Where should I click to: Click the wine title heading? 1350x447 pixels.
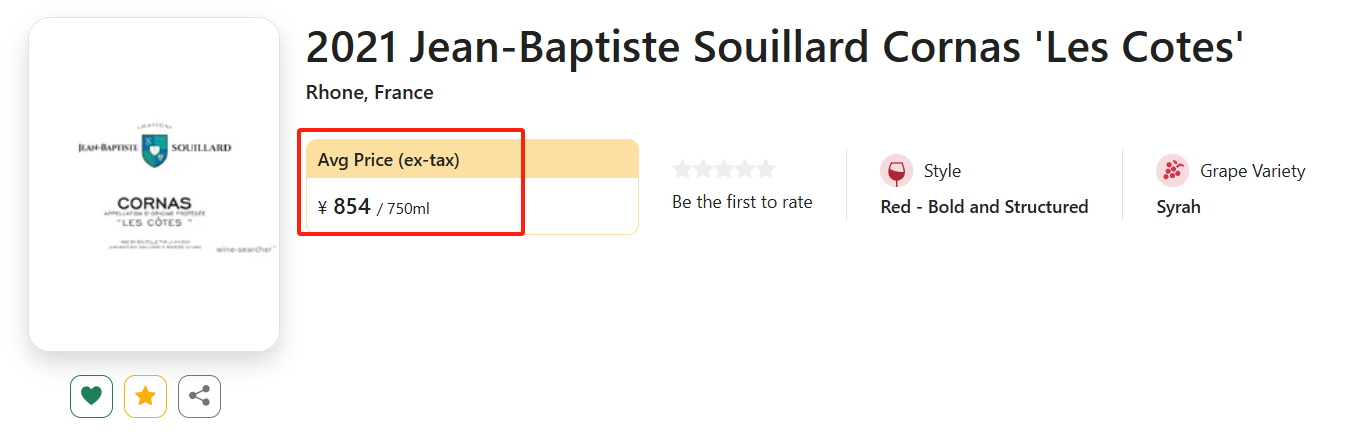tap(775, 48)
